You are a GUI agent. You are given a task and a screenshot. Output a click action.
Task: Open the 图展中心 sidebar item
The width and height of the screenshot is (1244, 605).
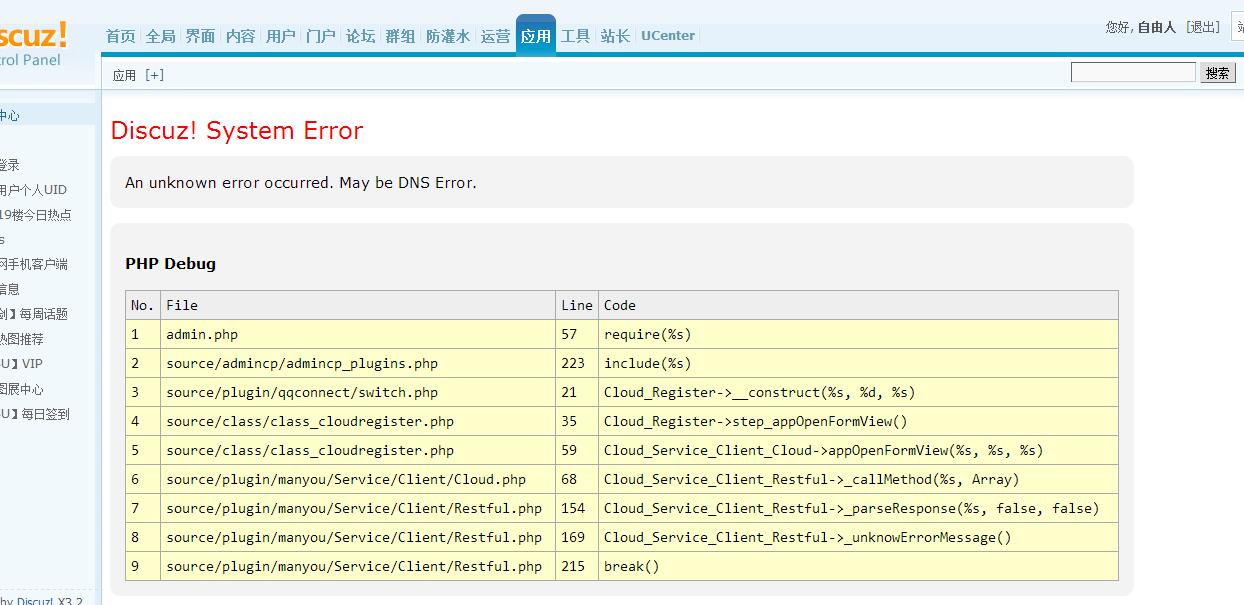(22, 389)
